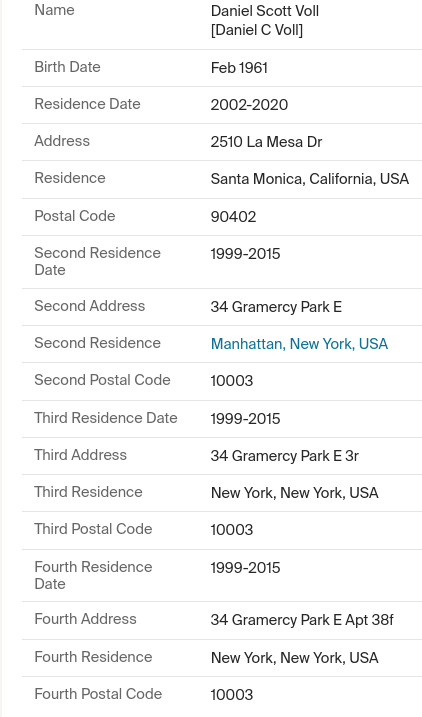Click the 34 Gramercy Park E Apt 38f address
This screenshot has height=717, width=422.
(302, 620)
